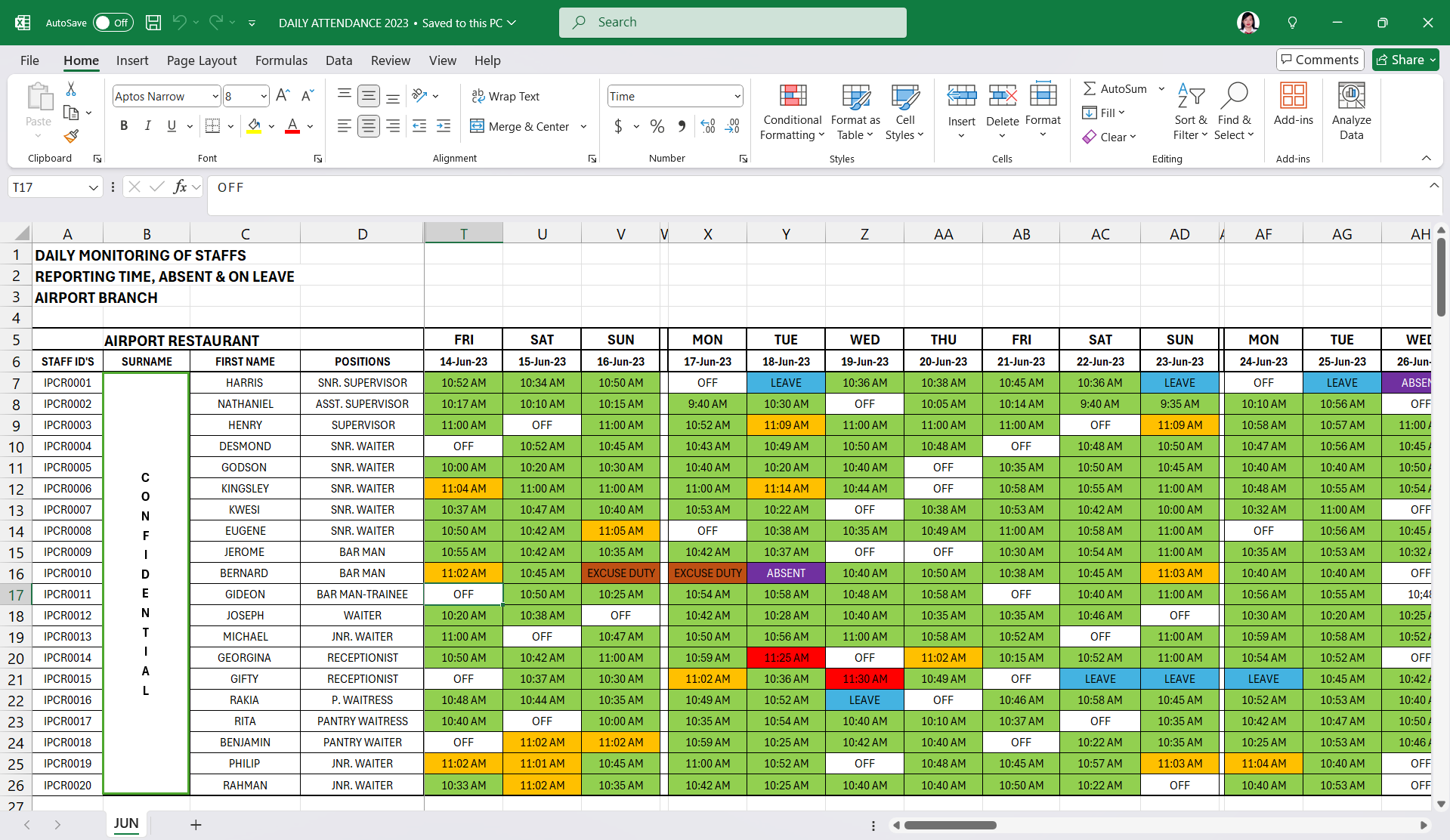The height and width of the screenshot is (840, 1450).
Task: Open Find & Select magnifier
Action: tap(1234, 112)
